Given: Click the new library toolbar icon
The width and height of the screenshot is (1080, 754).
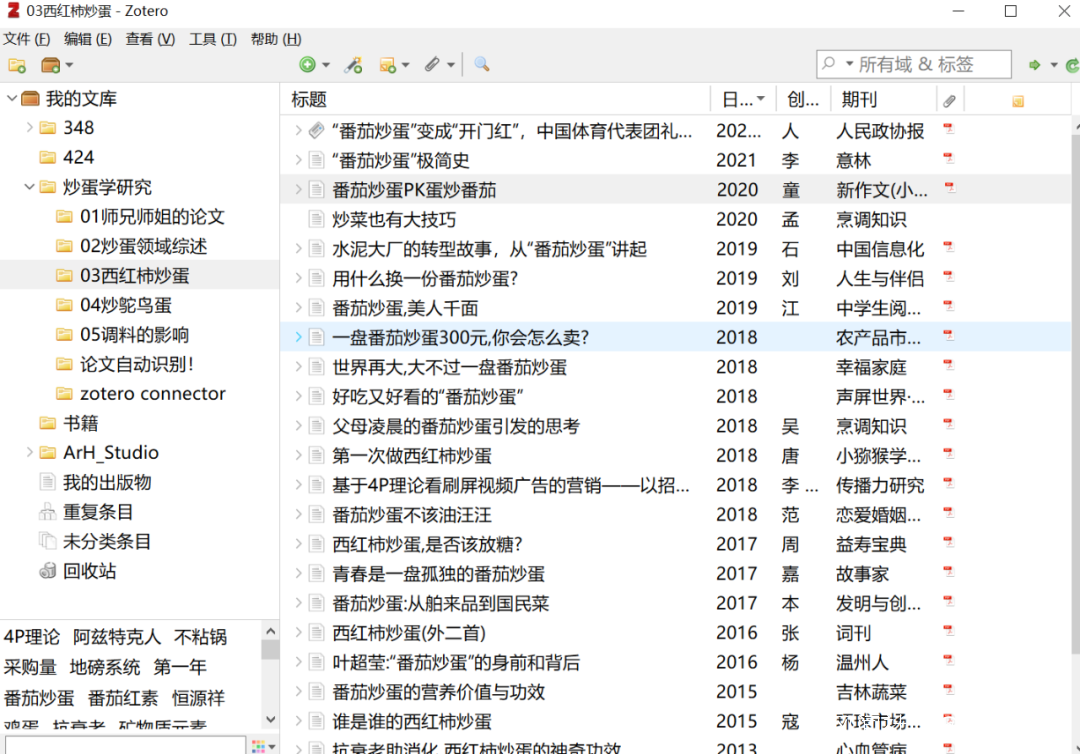Looking at the screenshot, I should coord(50,65).
